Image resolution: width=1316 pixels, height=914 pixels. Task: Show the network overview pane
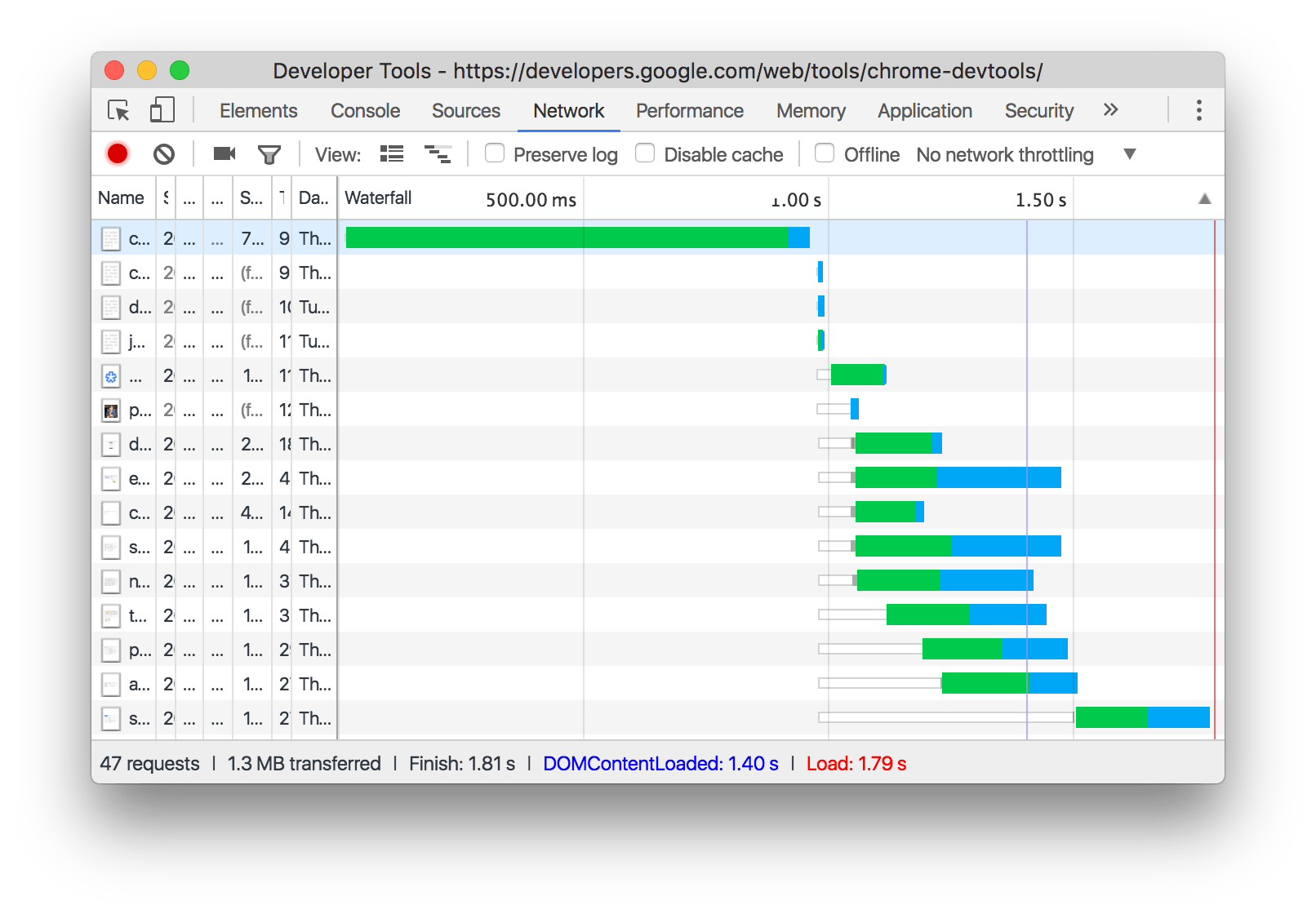coord(438,153)
